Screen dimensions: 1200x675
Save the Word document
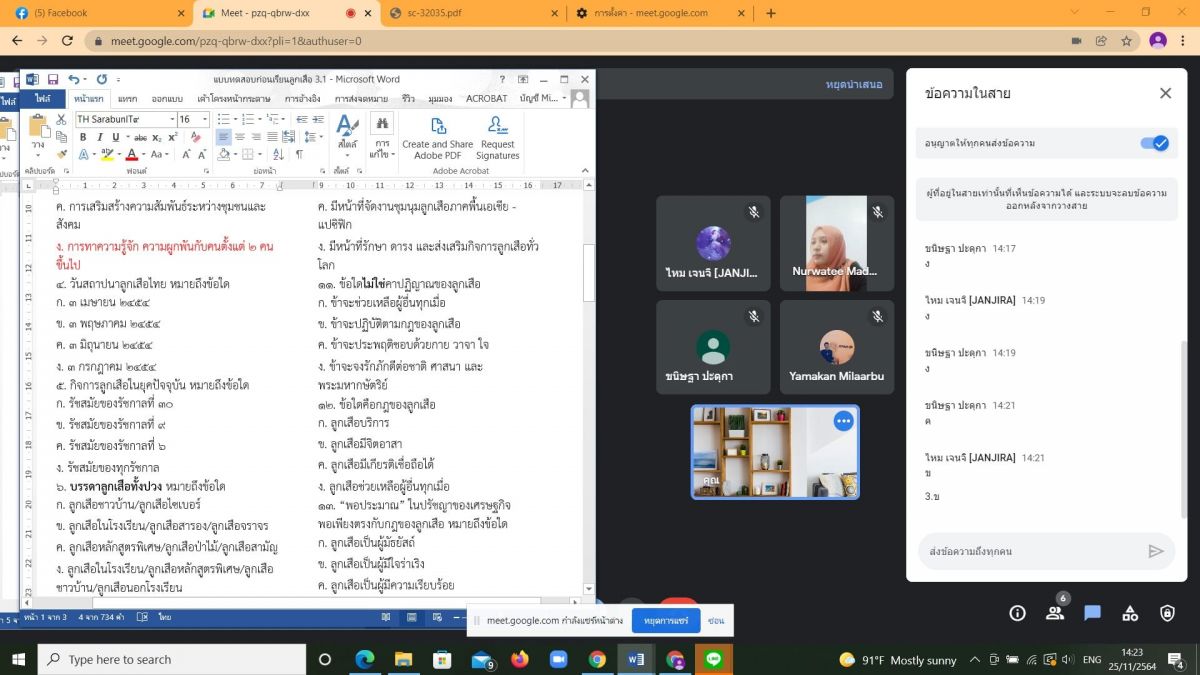pos(52,79)
